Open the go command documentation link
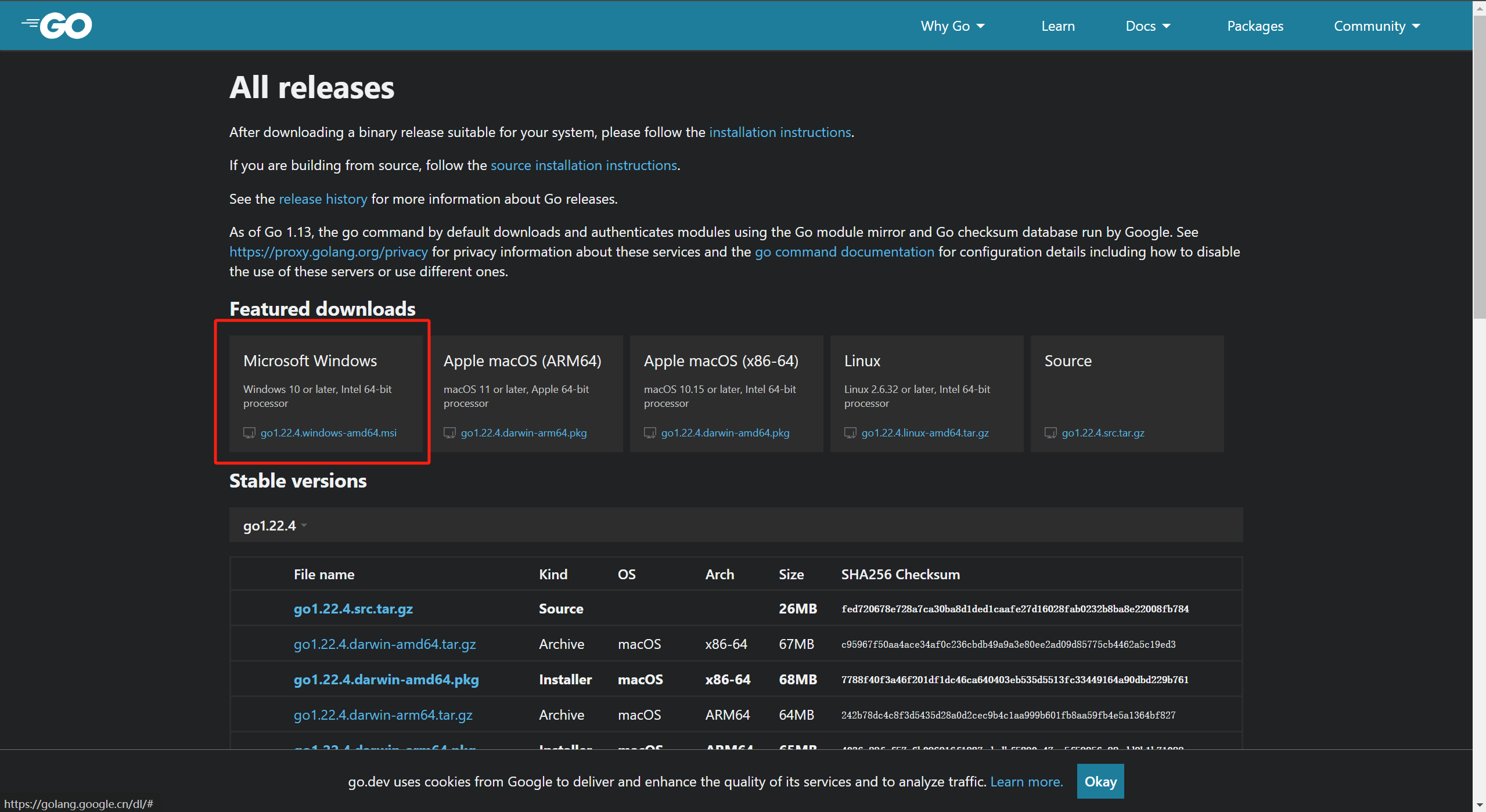This screenshot has width=1486, height=812. [844, 252]
